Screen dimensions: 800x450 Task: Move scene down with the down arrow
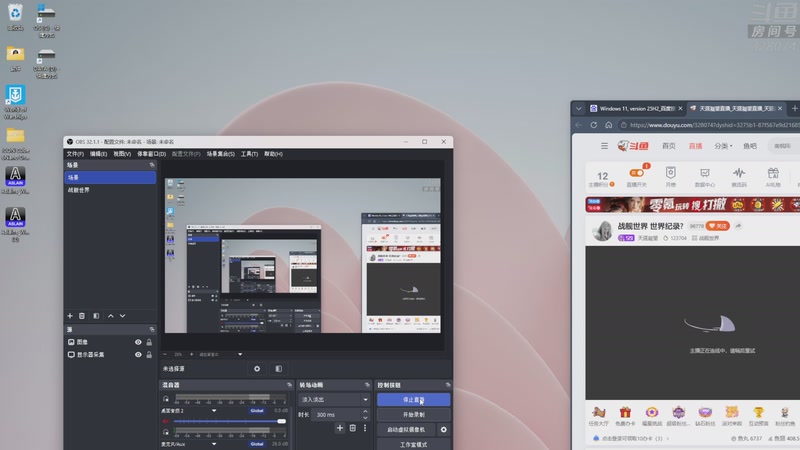coord(122,316)
